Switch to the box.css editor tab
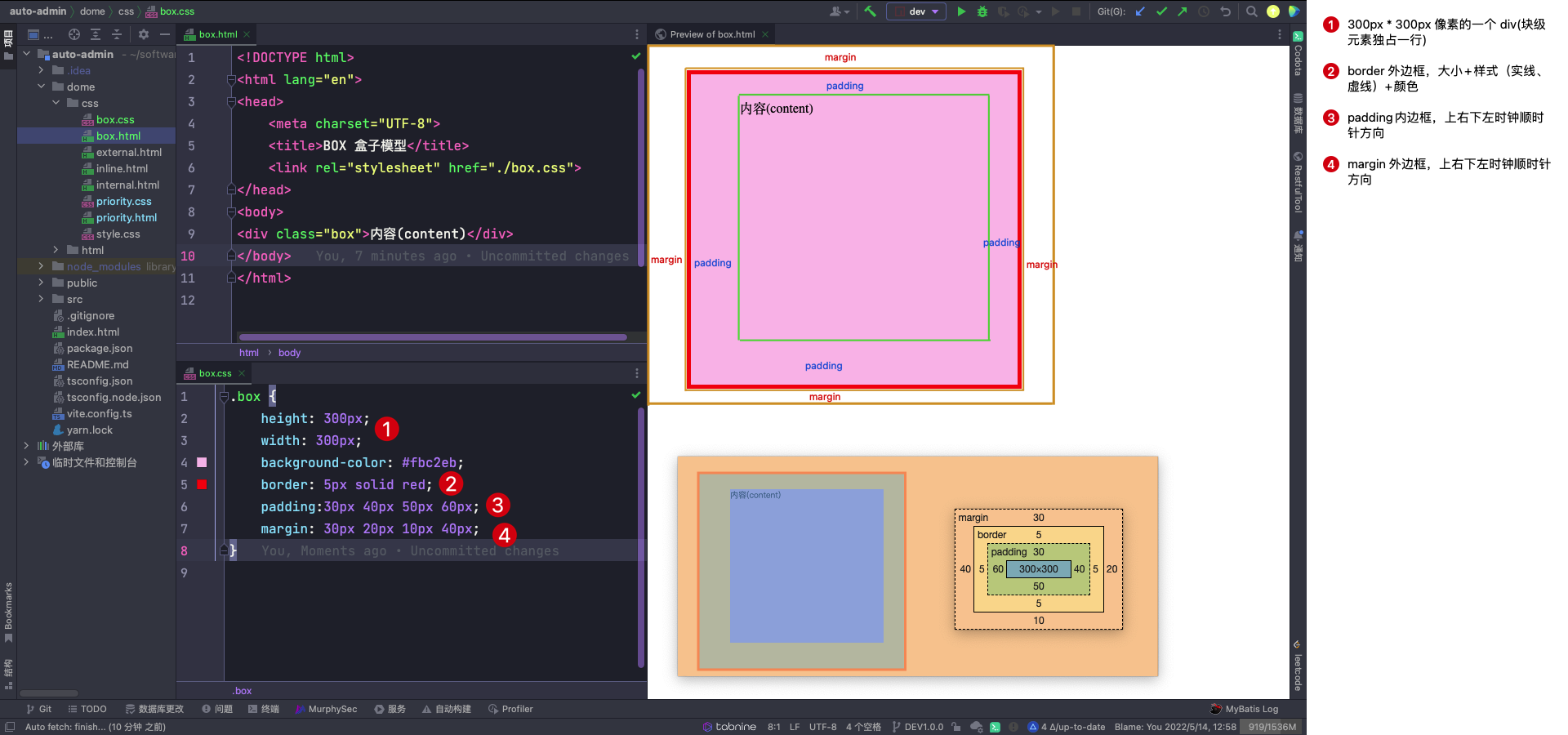The height and width of the screenshot is (735, 1568). (215, 373)
